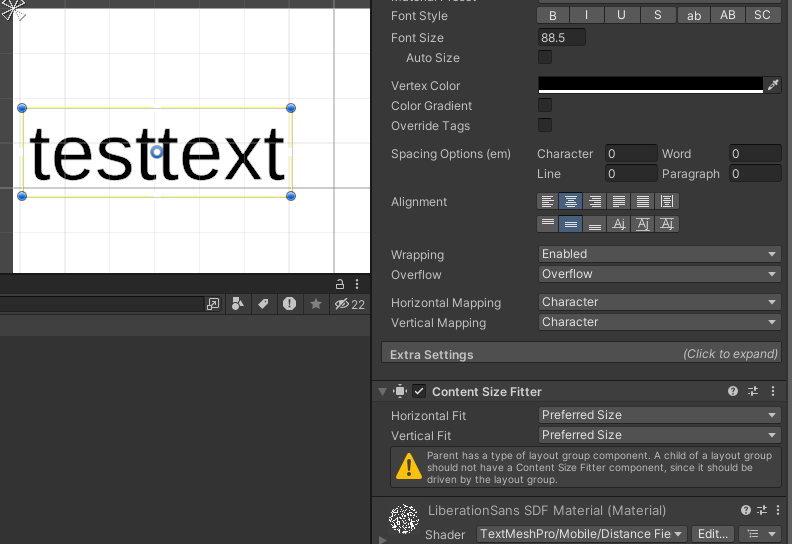Set top vertical alignment
The width and height of the screenshot is (792, 544).
(x=548, y=224)
